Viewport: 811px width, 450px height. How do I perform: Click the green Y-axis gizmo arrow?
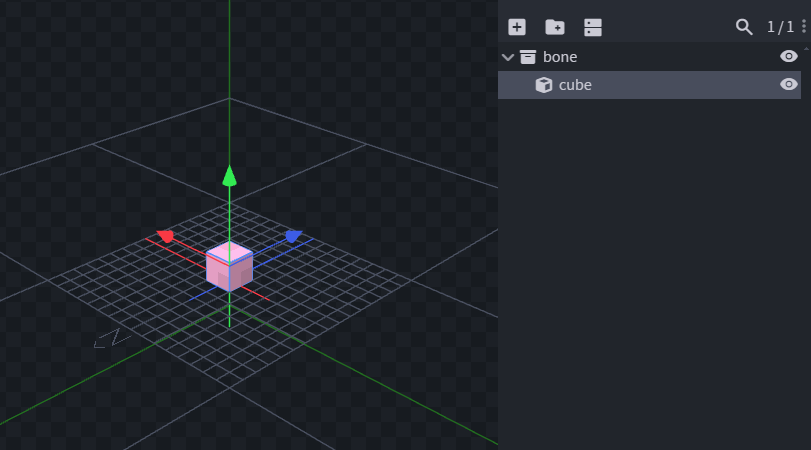click(x=229, y=176)
